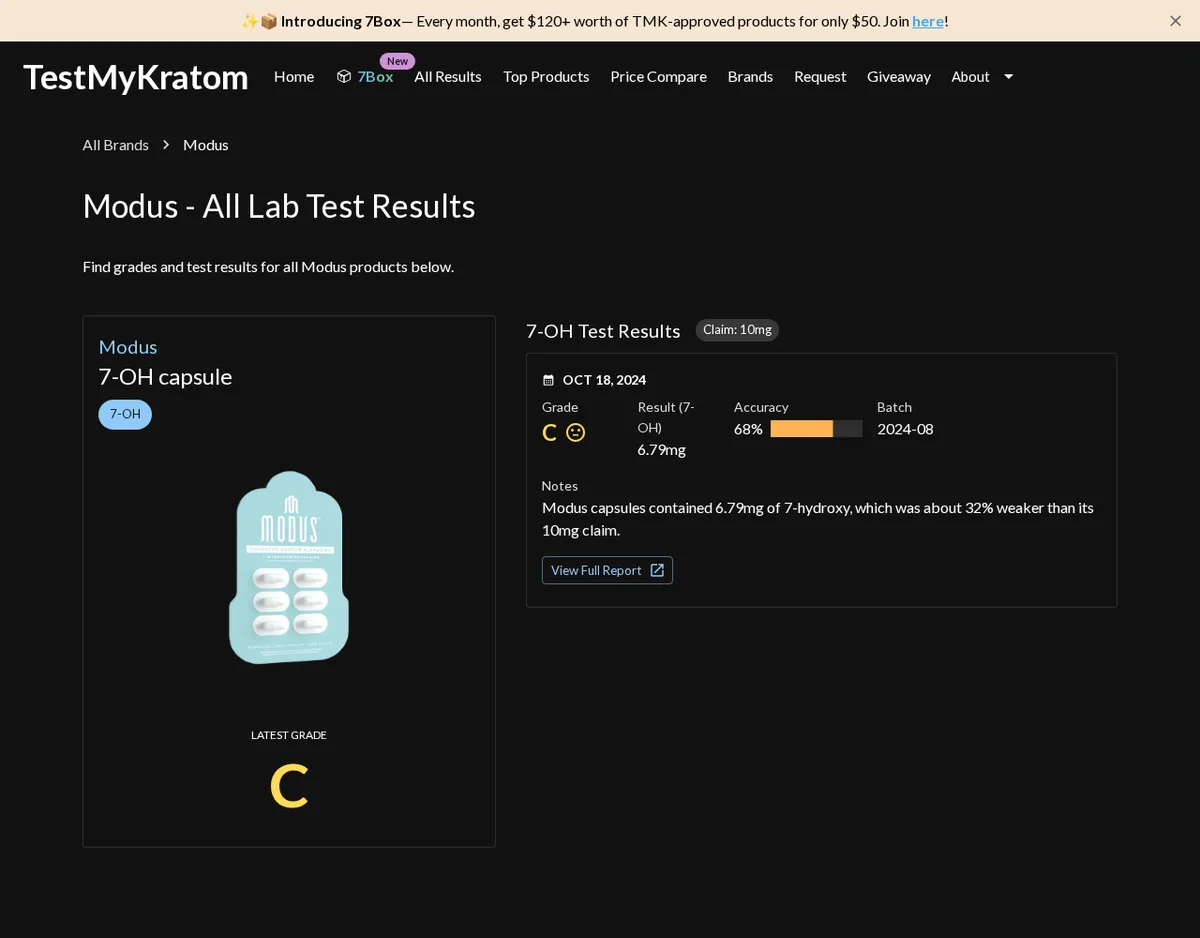Open the About menu label

[x=970, y=77]
